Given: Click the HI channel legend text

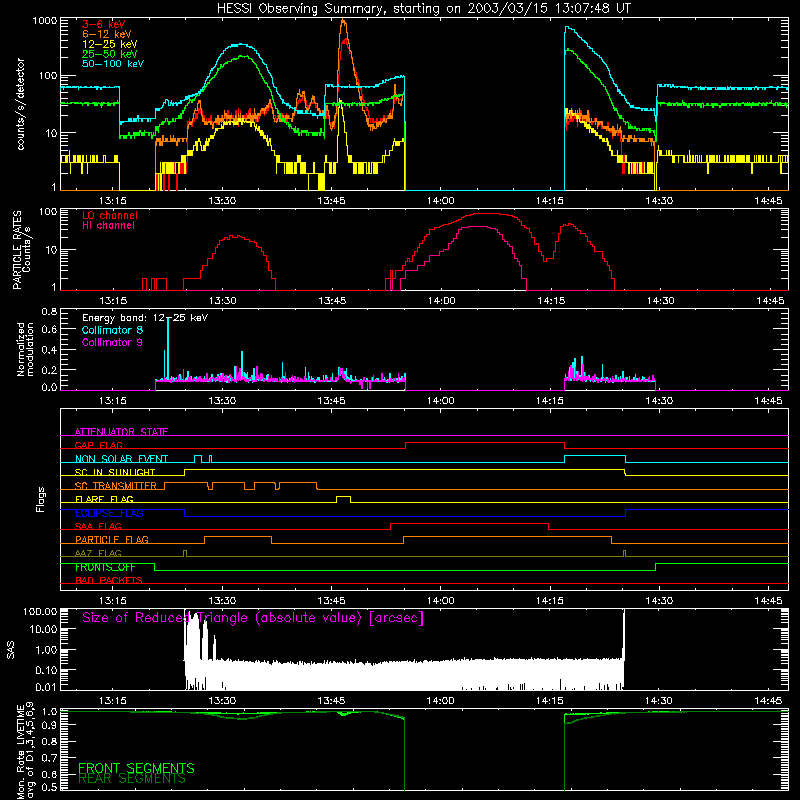Looking at the screenshot, I should (x=108, y=226).
